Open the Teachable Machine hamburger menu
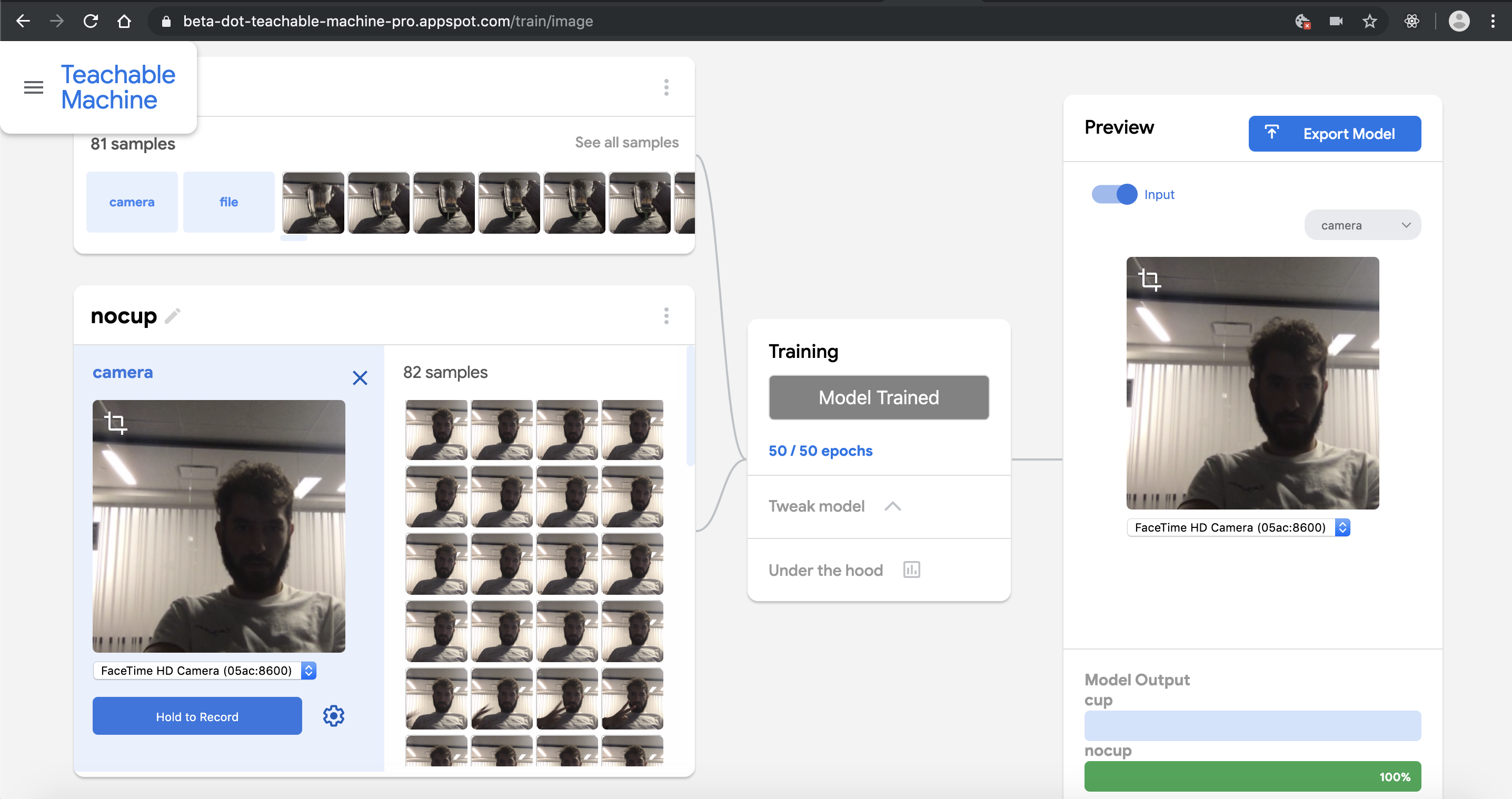This screenshot has width=1512, height=799. (x=34, y=87)
